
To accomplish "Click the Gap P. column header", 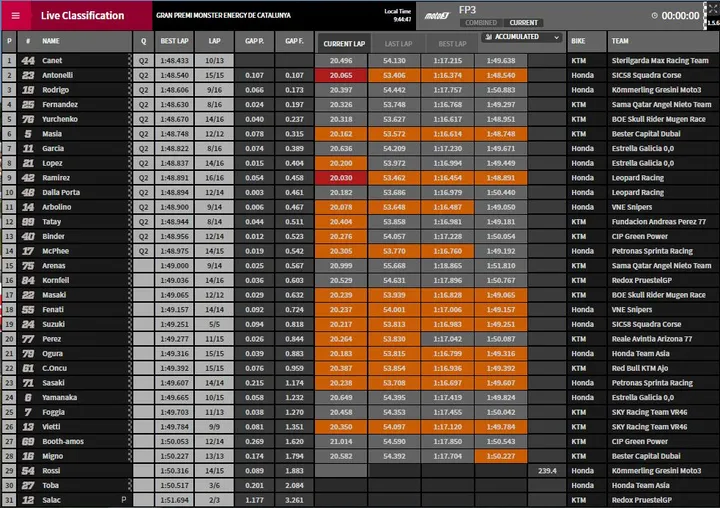I will [254, 41].
